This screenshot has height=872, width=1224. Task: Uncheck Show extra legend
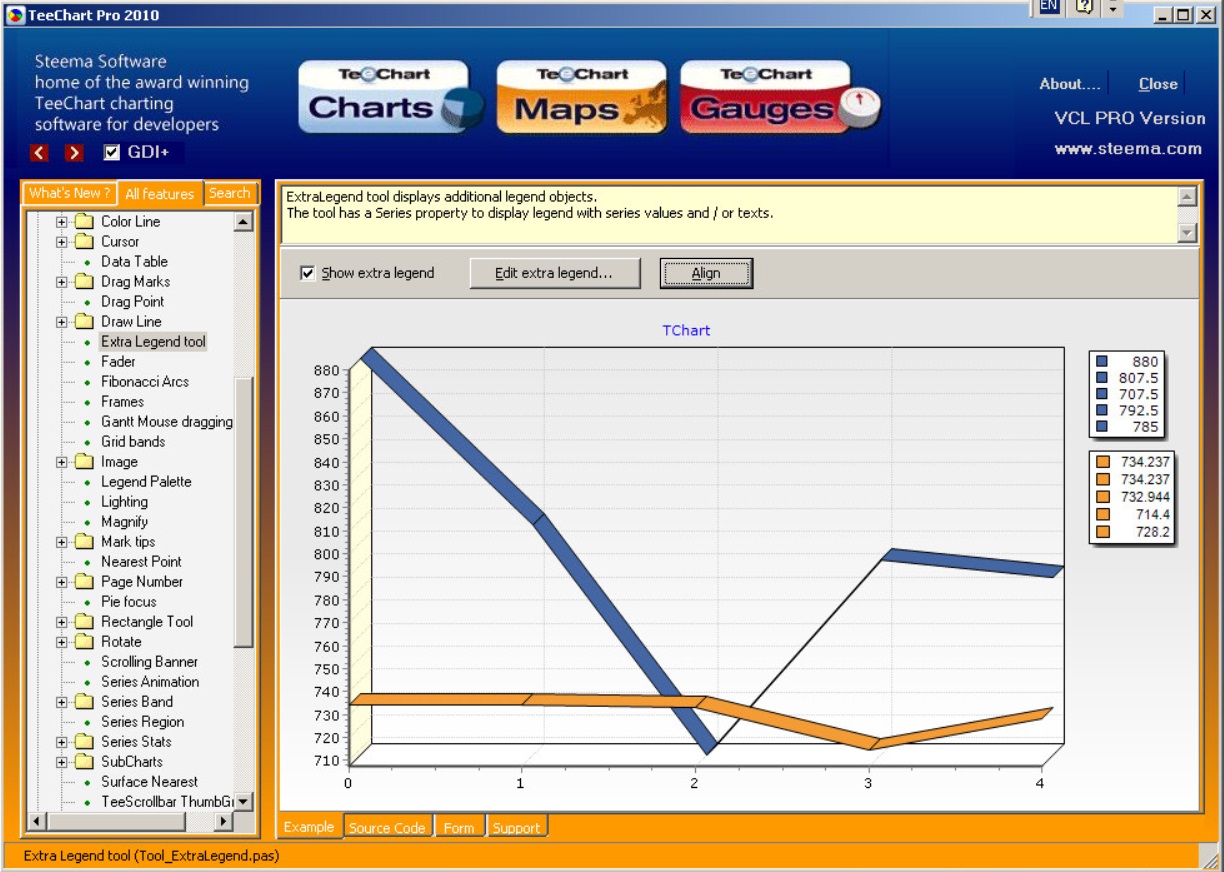308,273
